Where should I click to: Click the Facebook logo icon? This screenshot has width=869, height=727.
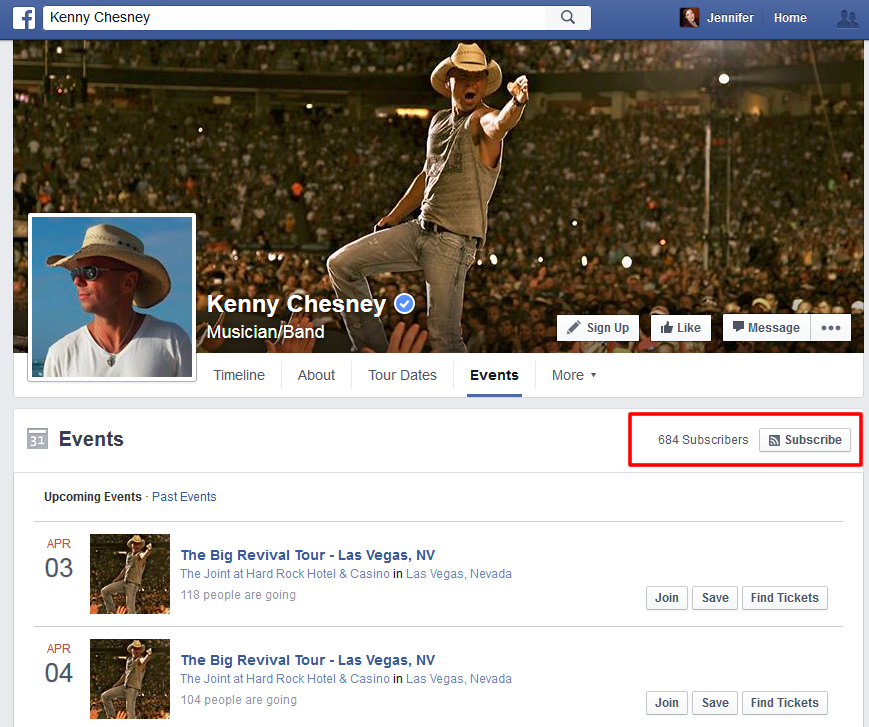point(24,18)
